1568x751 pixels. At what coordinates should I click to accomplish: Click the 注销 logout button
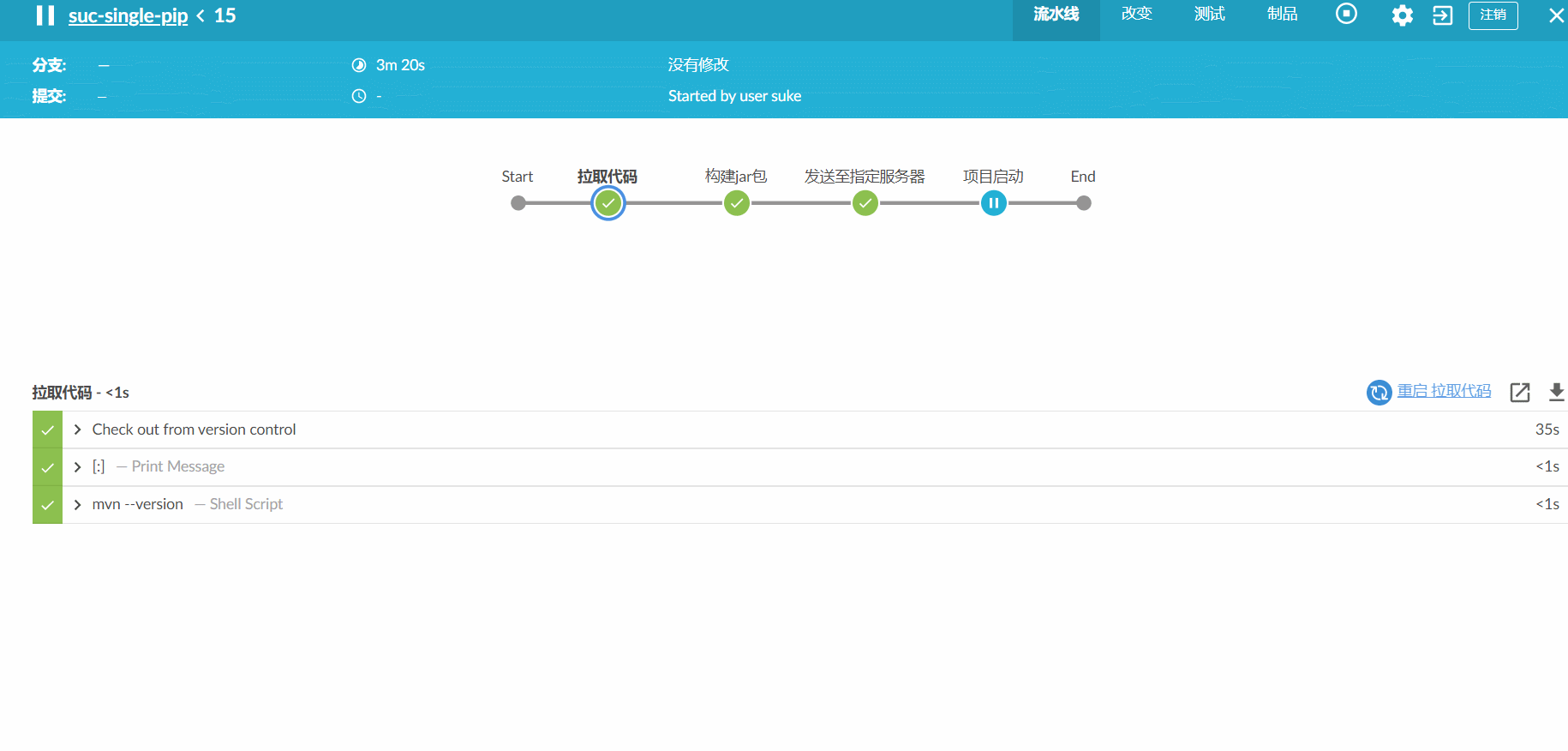pos(1493,15)
